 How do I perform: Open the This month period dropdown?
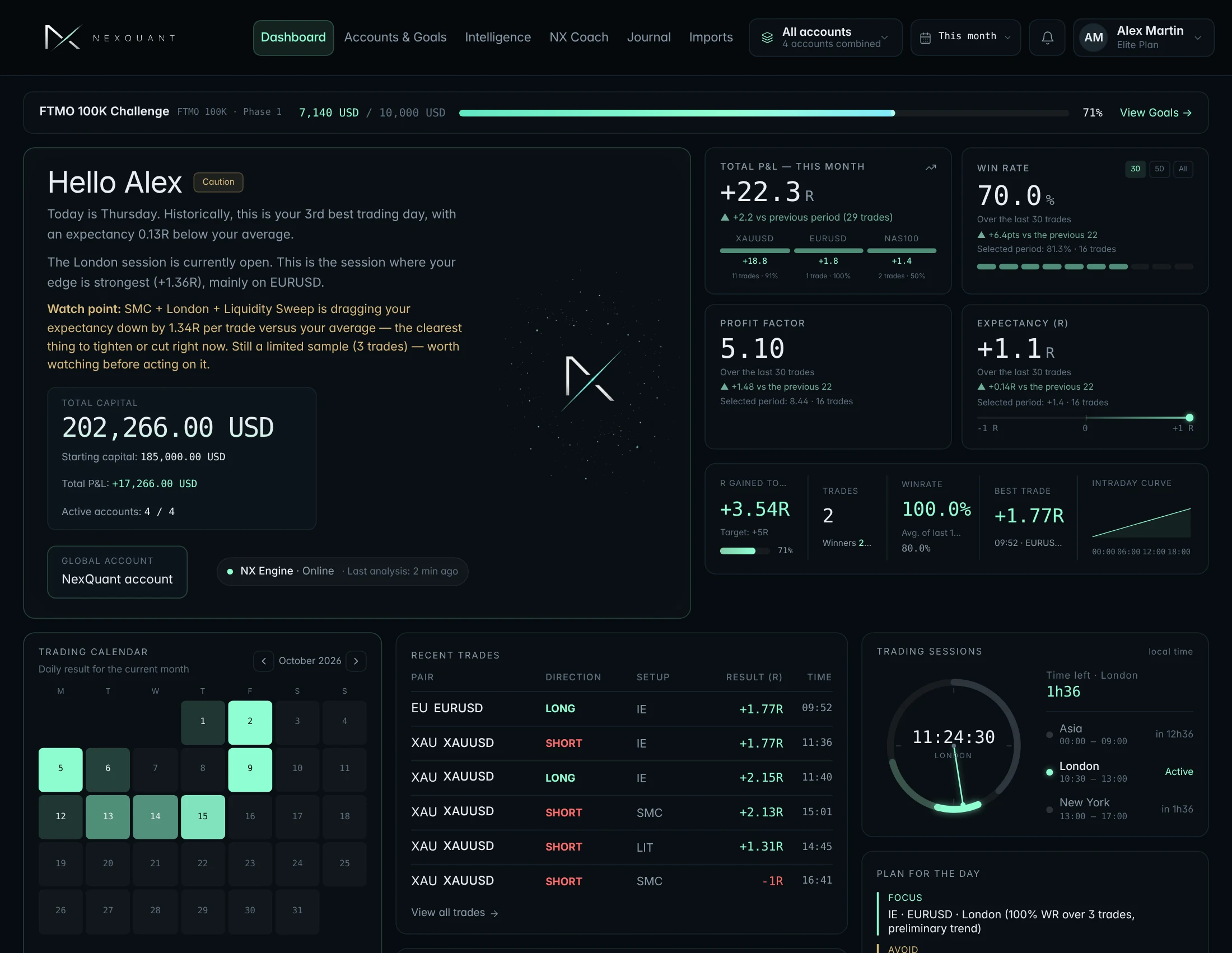click(965, 38)
